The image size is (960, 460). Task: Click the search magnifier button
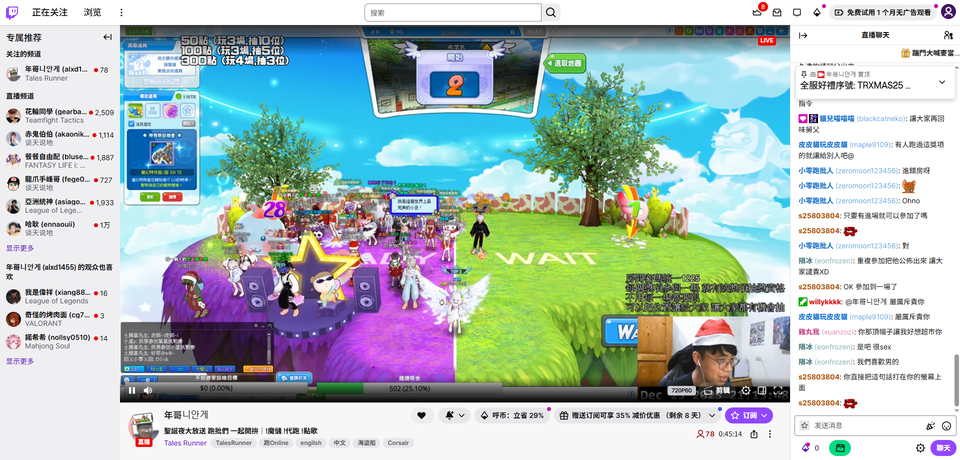tap(550, 13)
